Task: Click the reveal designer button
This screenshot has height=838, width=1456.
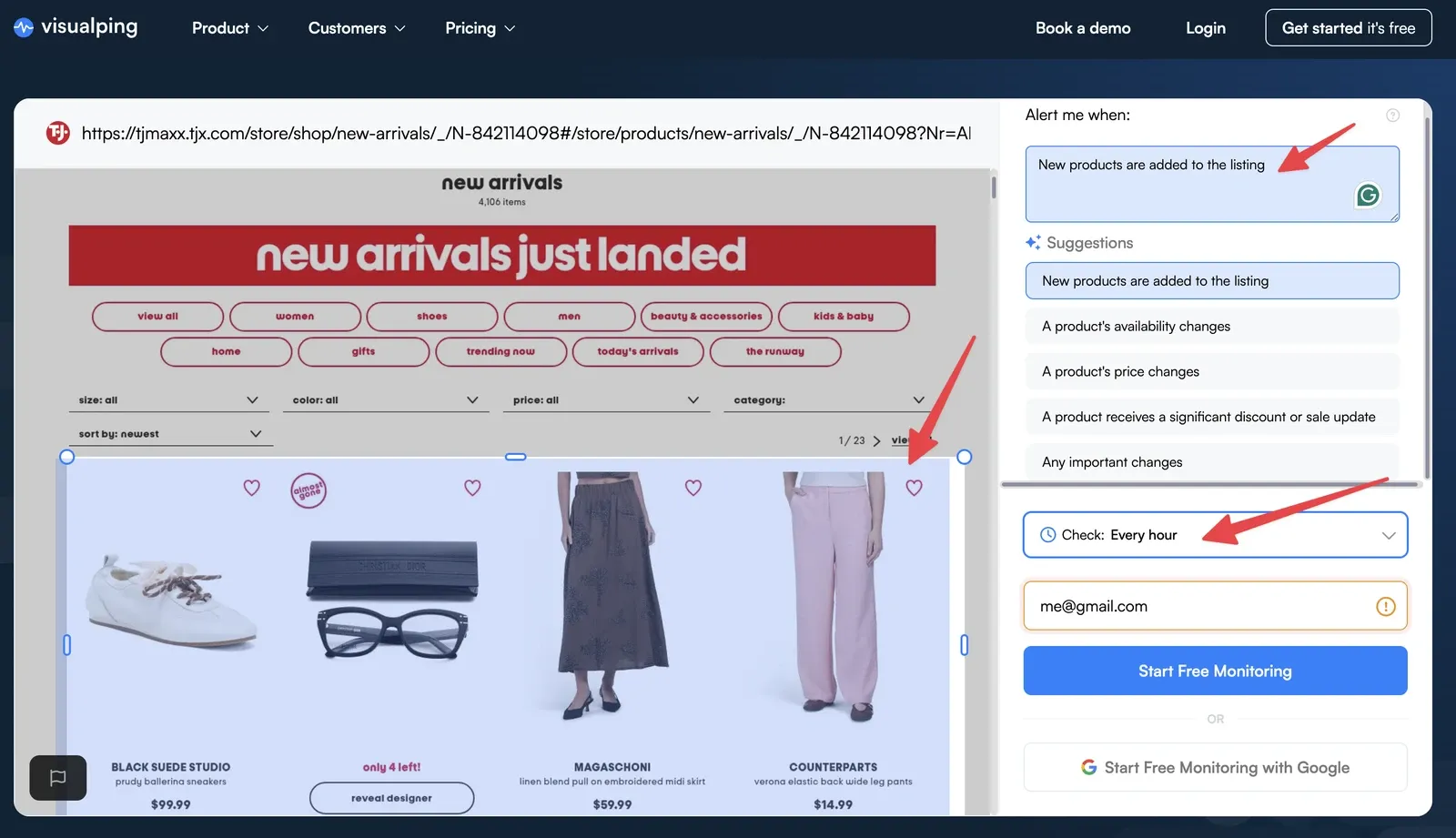Action: coord(391,798)
